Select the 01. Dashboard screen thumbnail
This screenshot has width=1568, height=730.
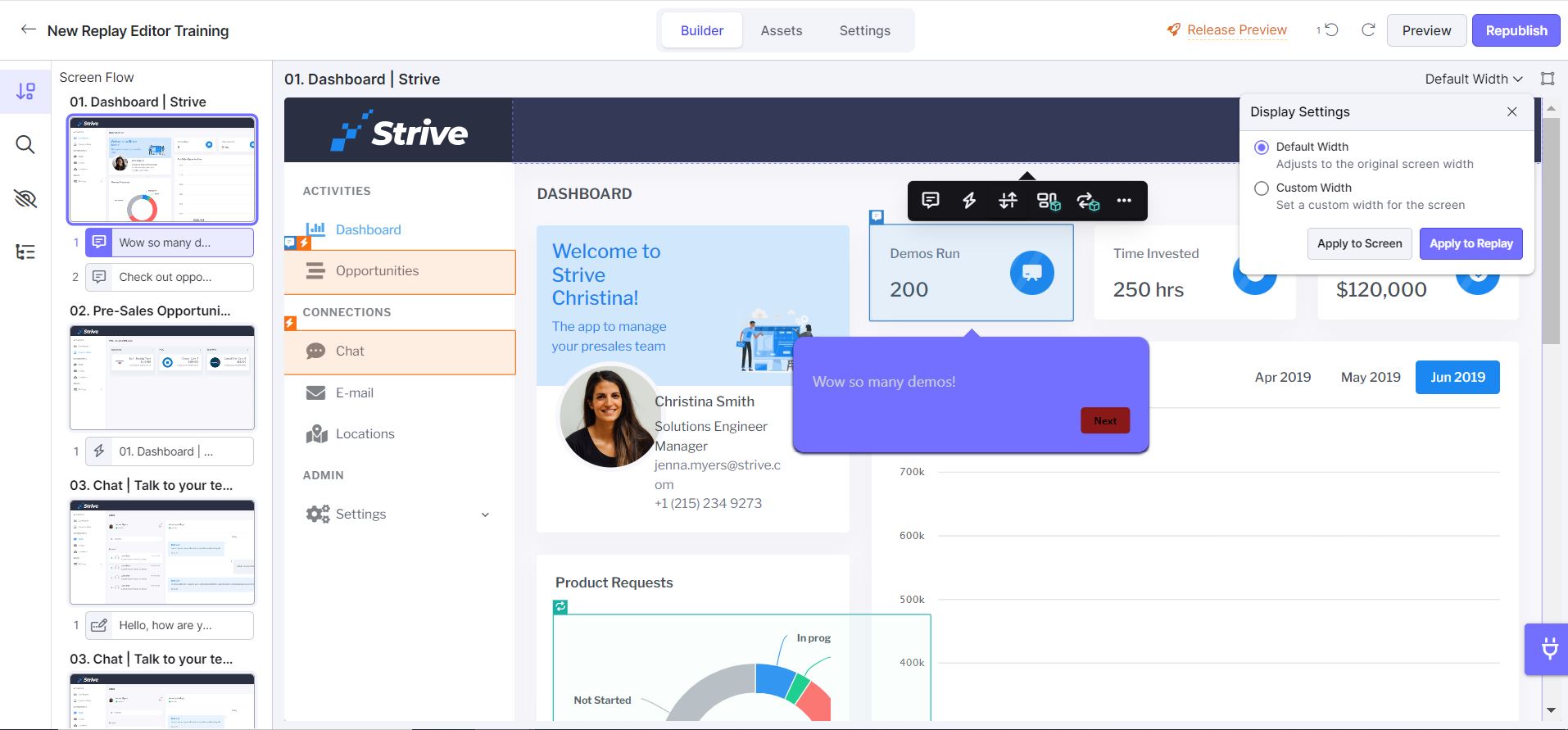click(162, 170)
